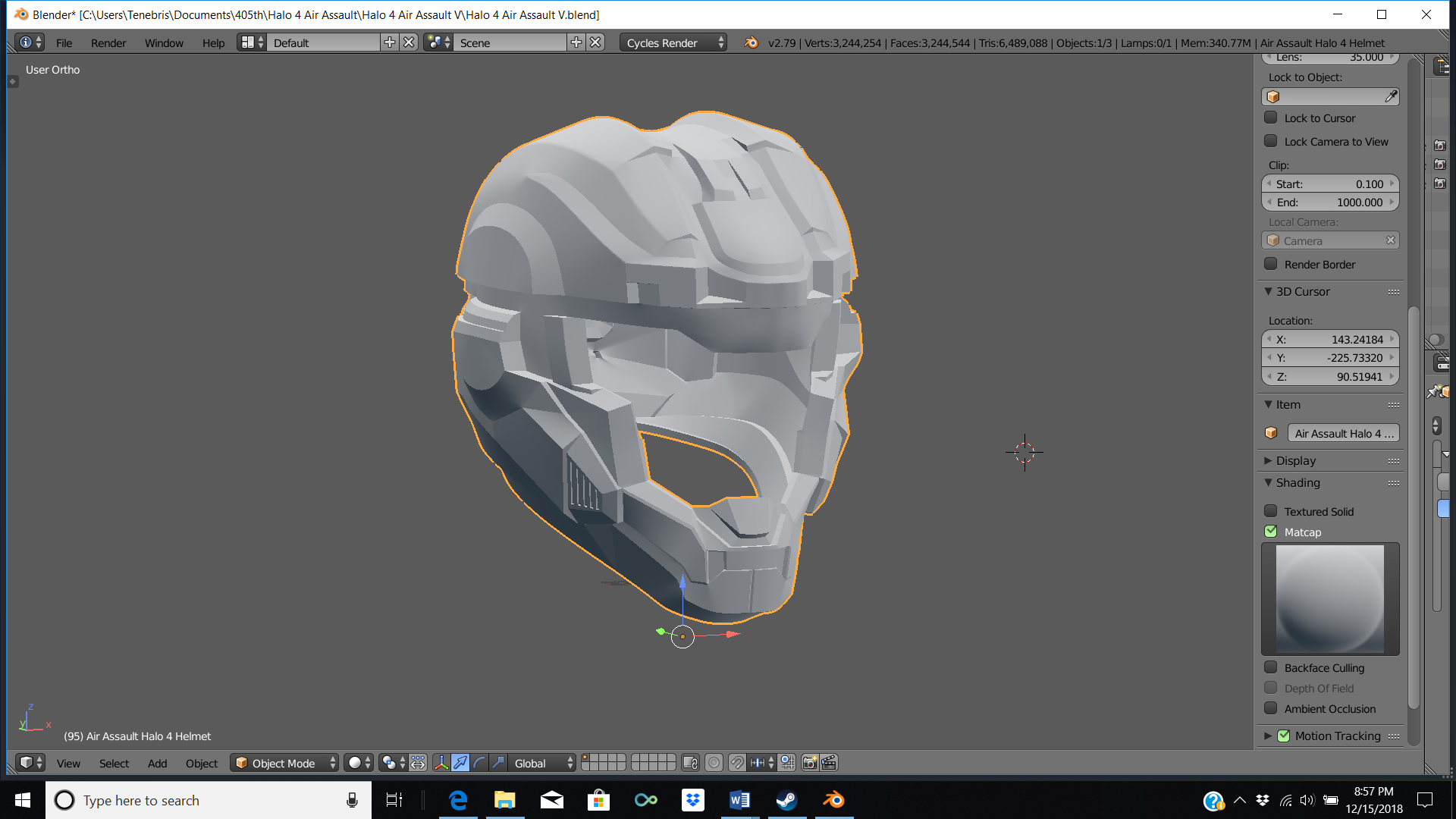
Task: Enable Render Border checkbox
Action: pos(1271,264)
